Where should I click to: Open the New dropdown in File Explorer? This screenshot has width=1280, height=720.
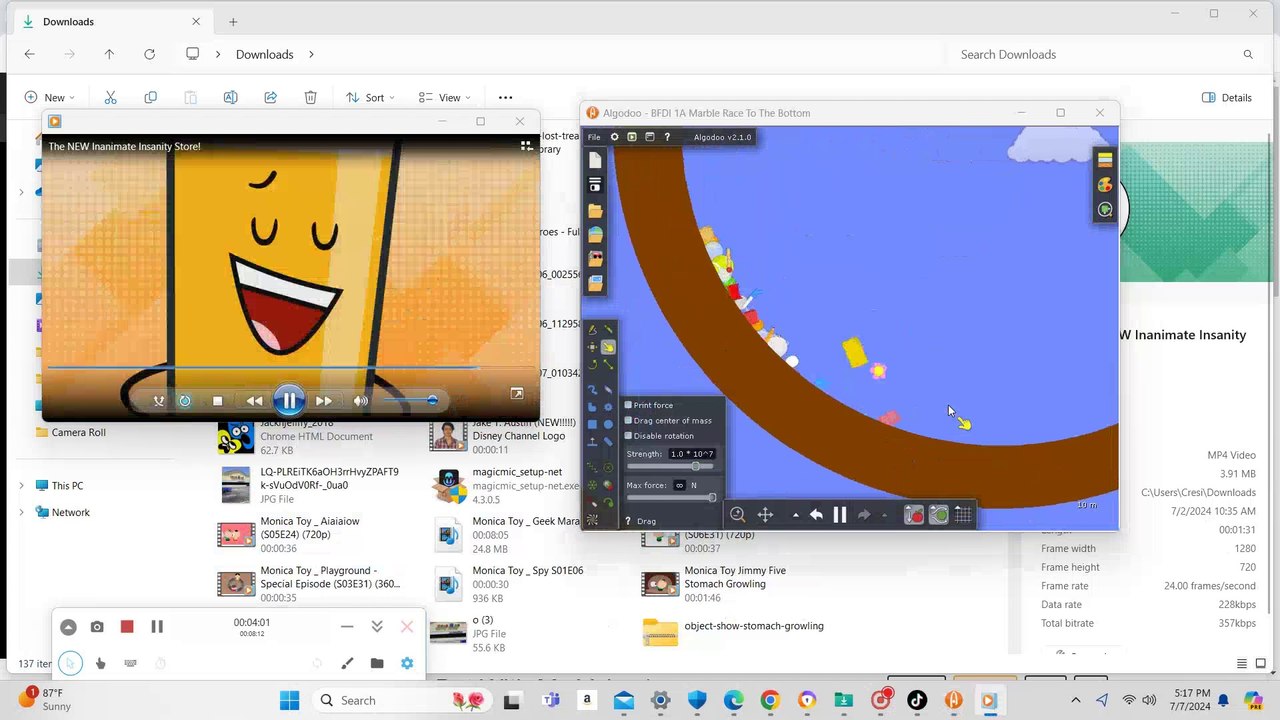[50, 97]
